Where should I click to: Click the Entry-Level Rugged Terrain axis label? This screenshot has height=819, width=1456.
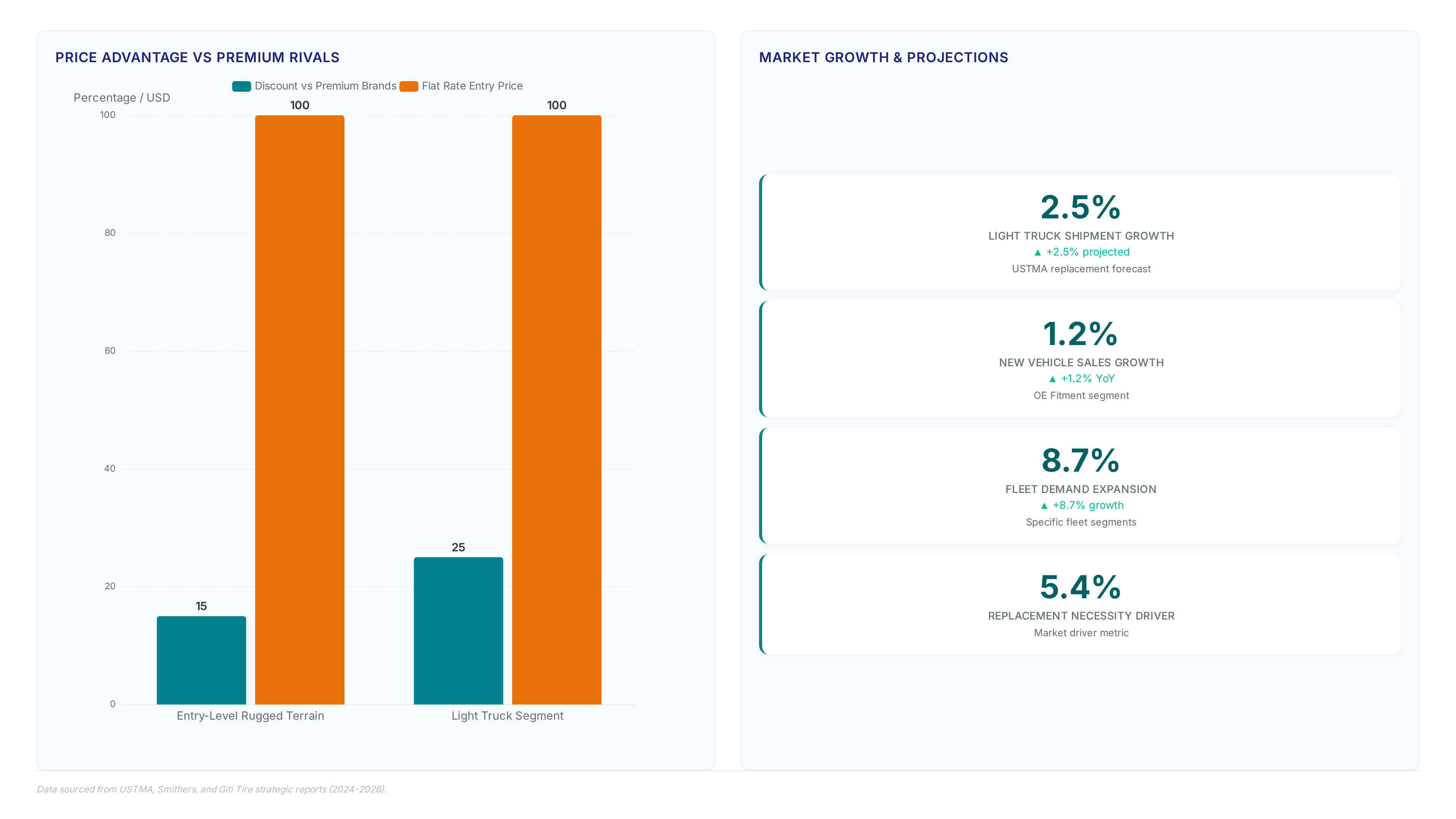tap(250, 716)
